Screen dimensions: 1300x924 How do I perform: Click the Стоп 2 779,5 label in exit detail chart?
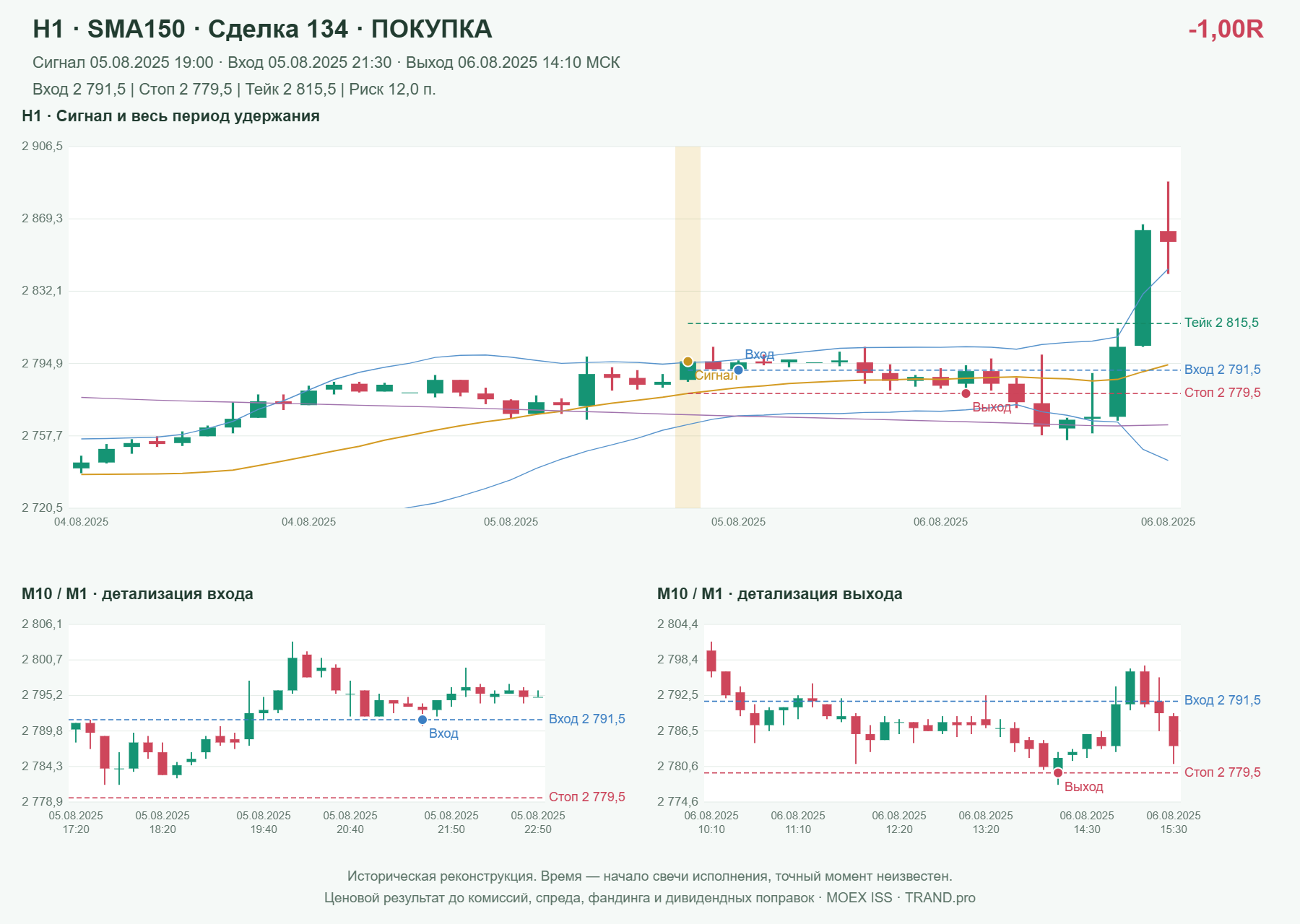click(x=1223, y=772)
